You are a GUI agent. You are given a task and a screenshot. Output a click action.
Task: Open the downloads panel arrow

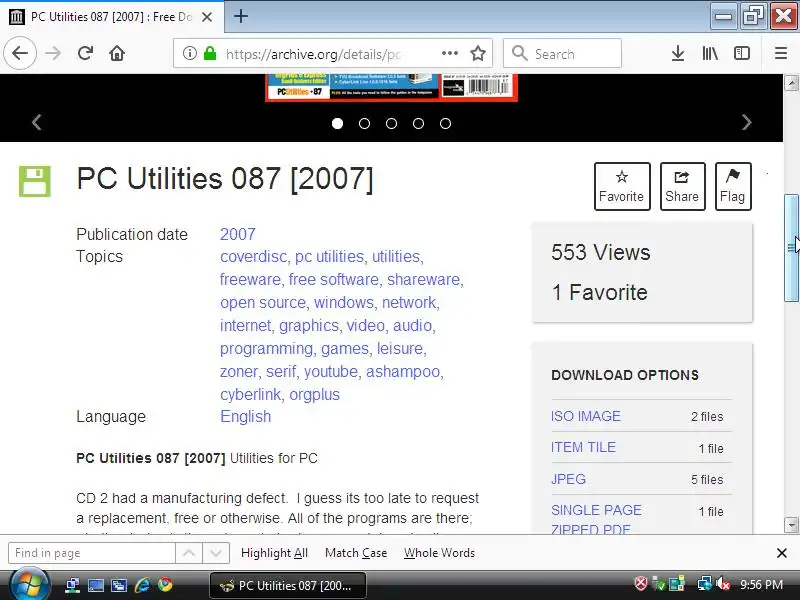pyautogui.click(x=678, y=53)
